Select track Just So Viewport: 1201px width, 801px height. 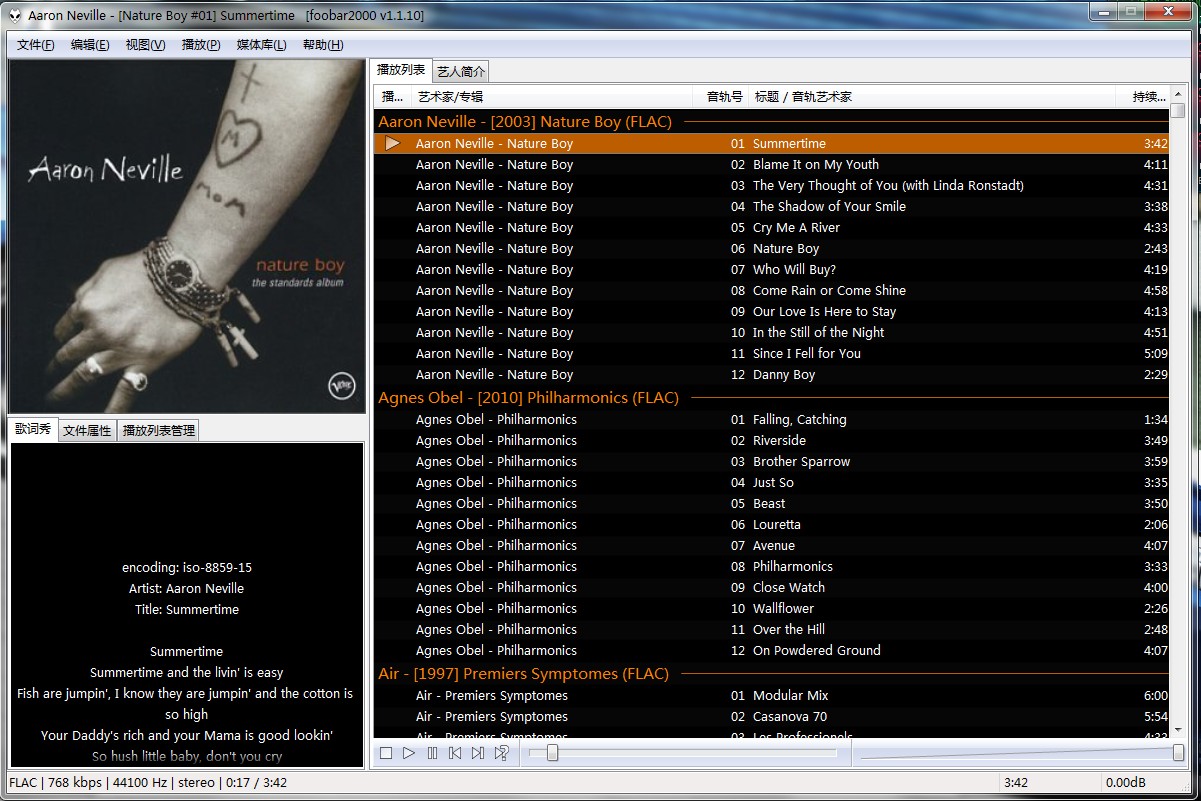(772, 483)
